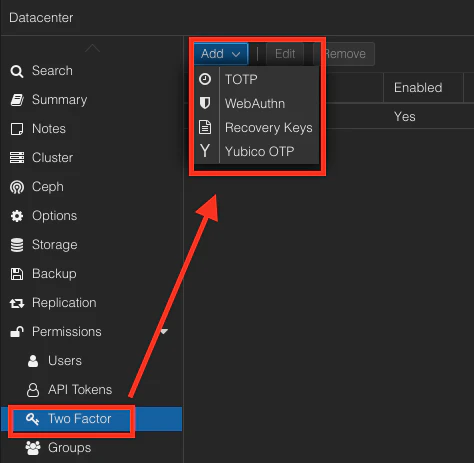
Task: Open Search in the Datacenter sidebar
Action: tap(91, 71)
